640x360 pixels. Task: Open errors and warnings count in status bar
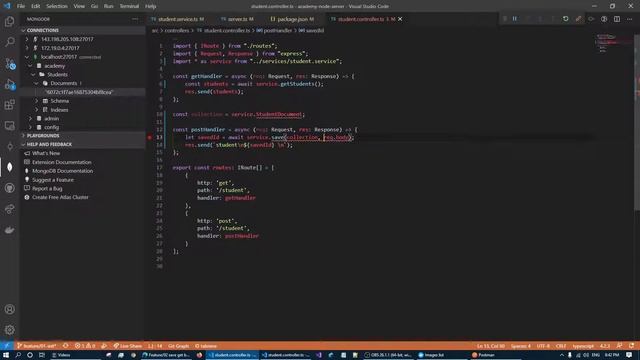(85, 346)
